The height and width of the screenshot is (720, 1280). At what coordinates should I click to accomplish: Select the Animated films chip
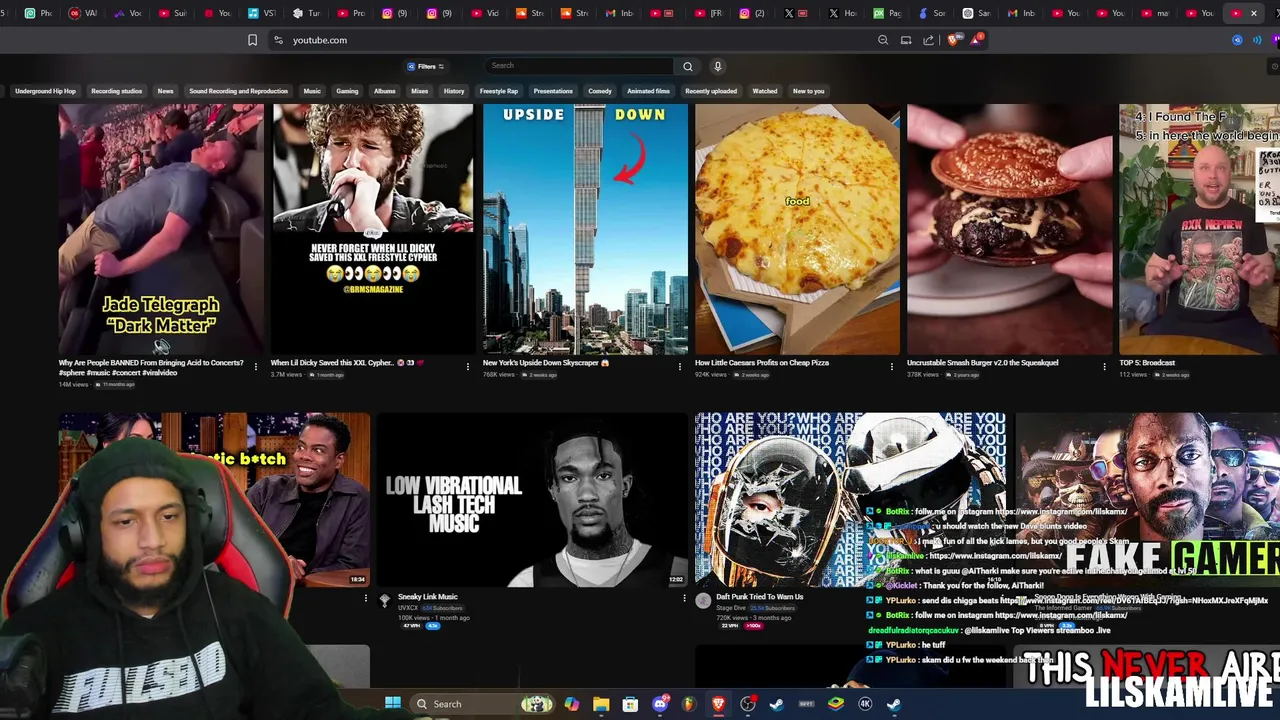coord(648,91)
